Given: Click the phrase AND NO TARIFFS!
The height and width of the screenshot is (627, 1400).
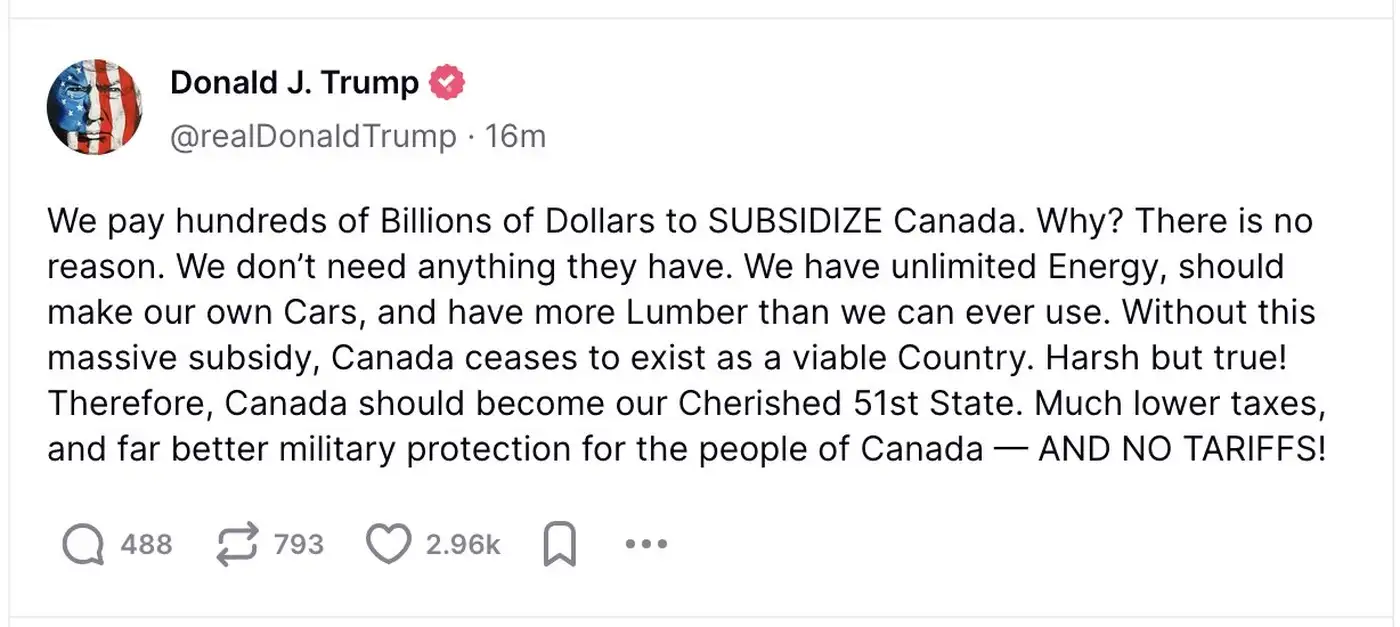Looking at the screenshot, I should coord(1182,449).
